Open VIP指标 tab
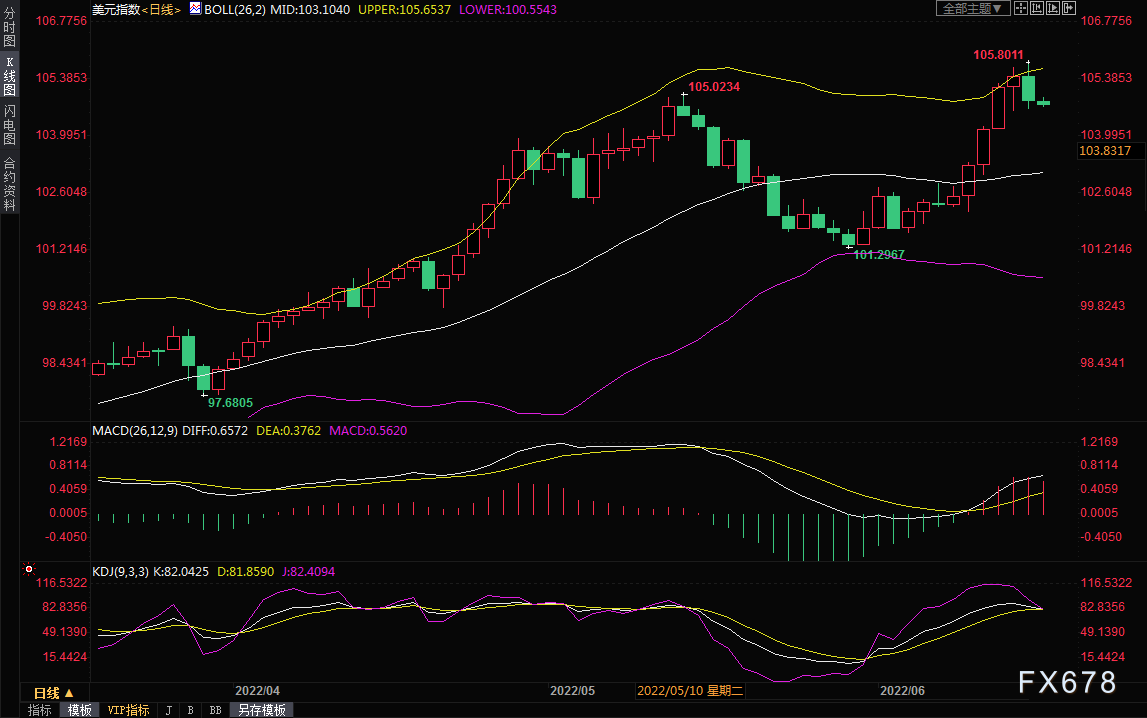The width and height of the screenshot is (1147, 718). [128, 710]
